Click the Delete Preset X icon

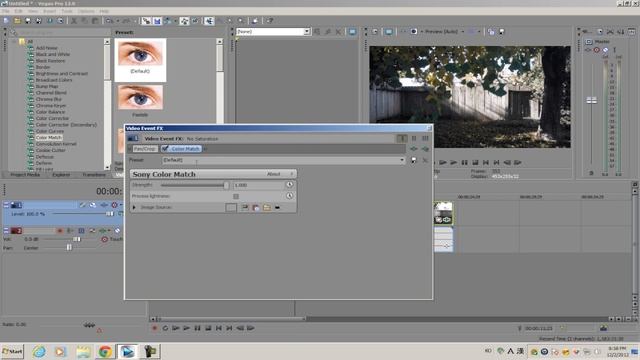(x=425, y=160)
